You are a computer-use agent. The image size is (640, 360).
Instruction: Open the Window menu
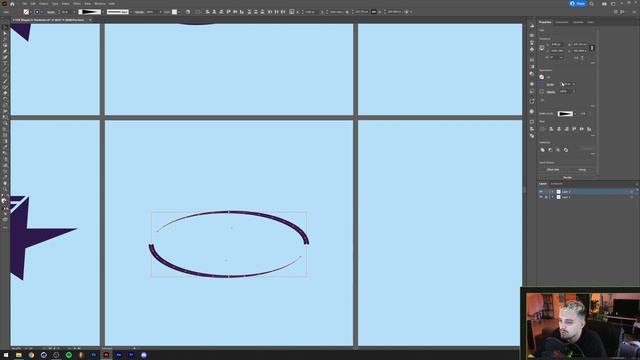(x=100, y=4)
